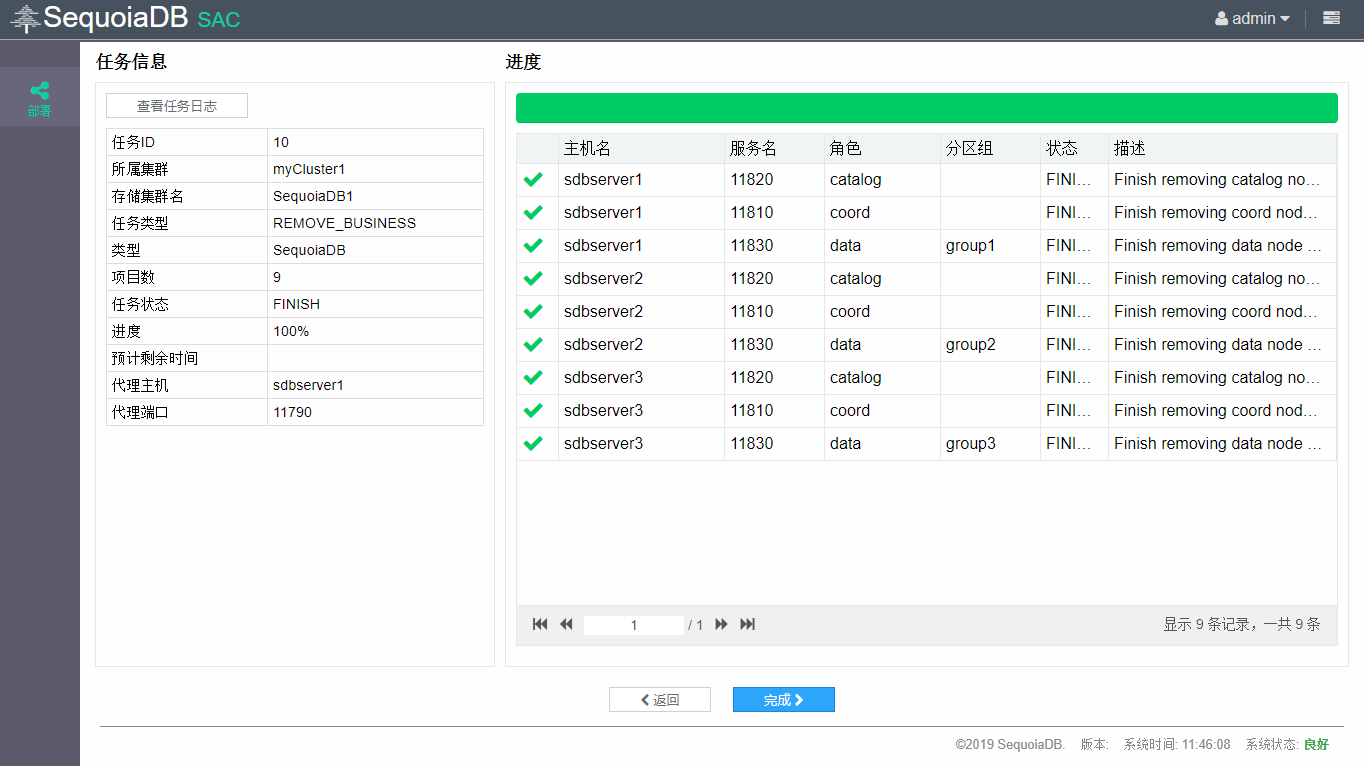The height and width of the screenshot is (766, 1364).
Task: Go to last page of progress table
Action: click(x=747, y=624)
